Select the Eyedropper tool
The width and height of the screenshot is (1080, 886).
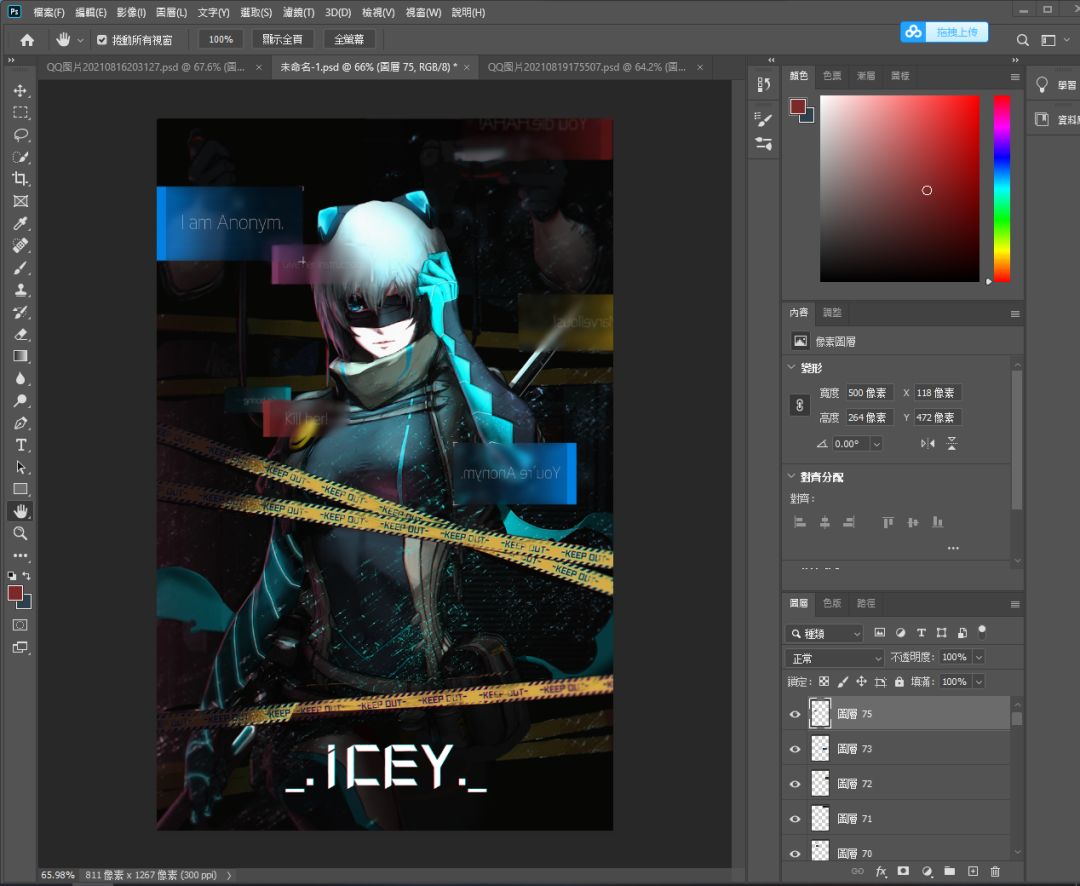coord(21,223)
